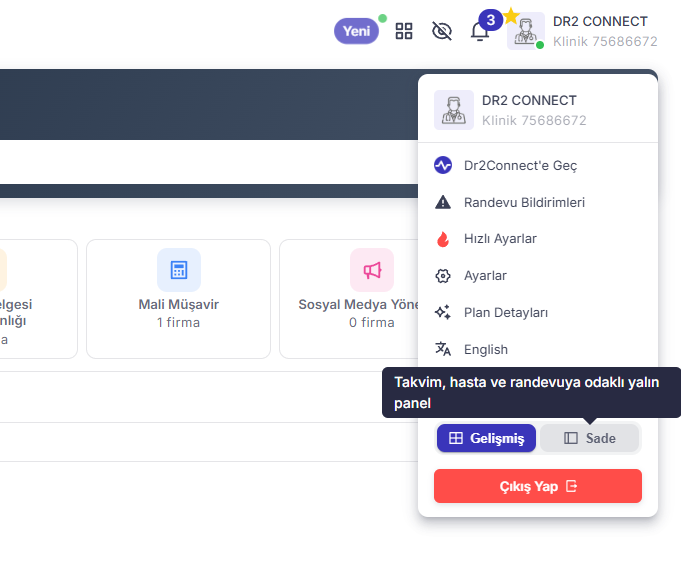Click Klinik 75686672 in dropdown panel

pyautogui.click(x=534, y=120)
